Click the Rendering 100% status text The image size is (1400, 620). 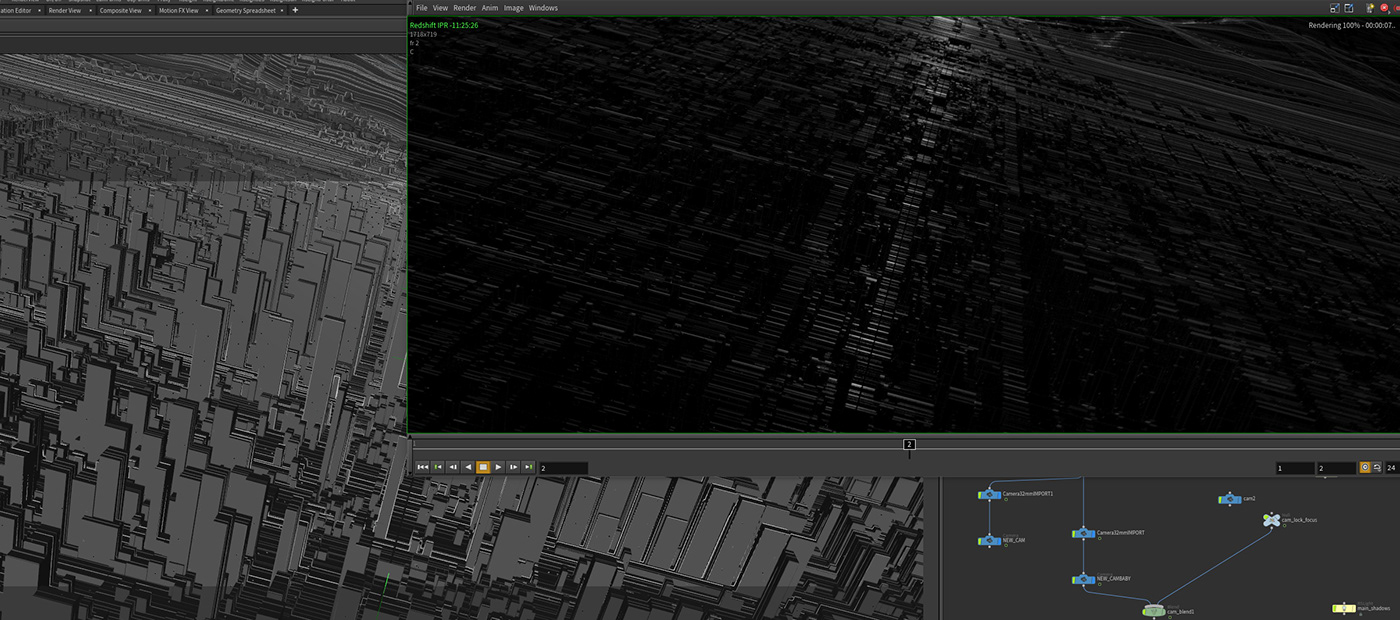1352,25
